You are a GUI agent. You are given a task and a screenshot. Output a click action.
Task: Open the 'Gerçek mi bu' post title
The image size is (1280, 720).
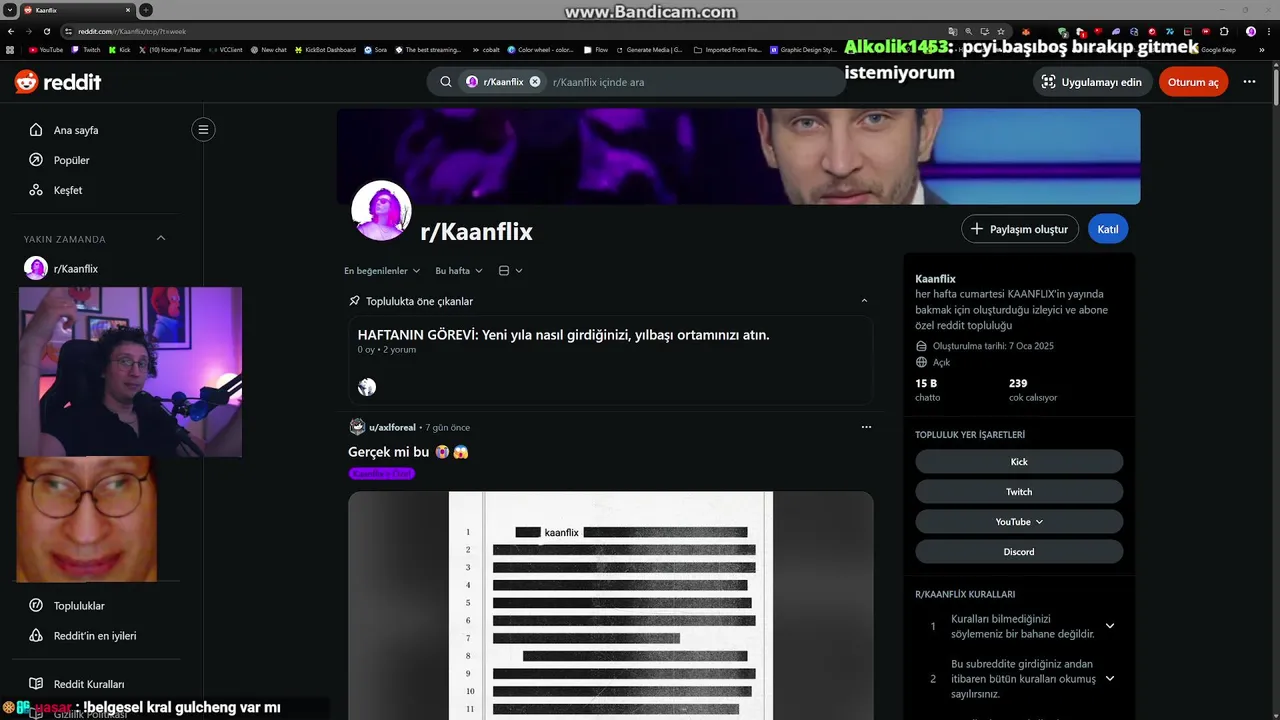408,452
